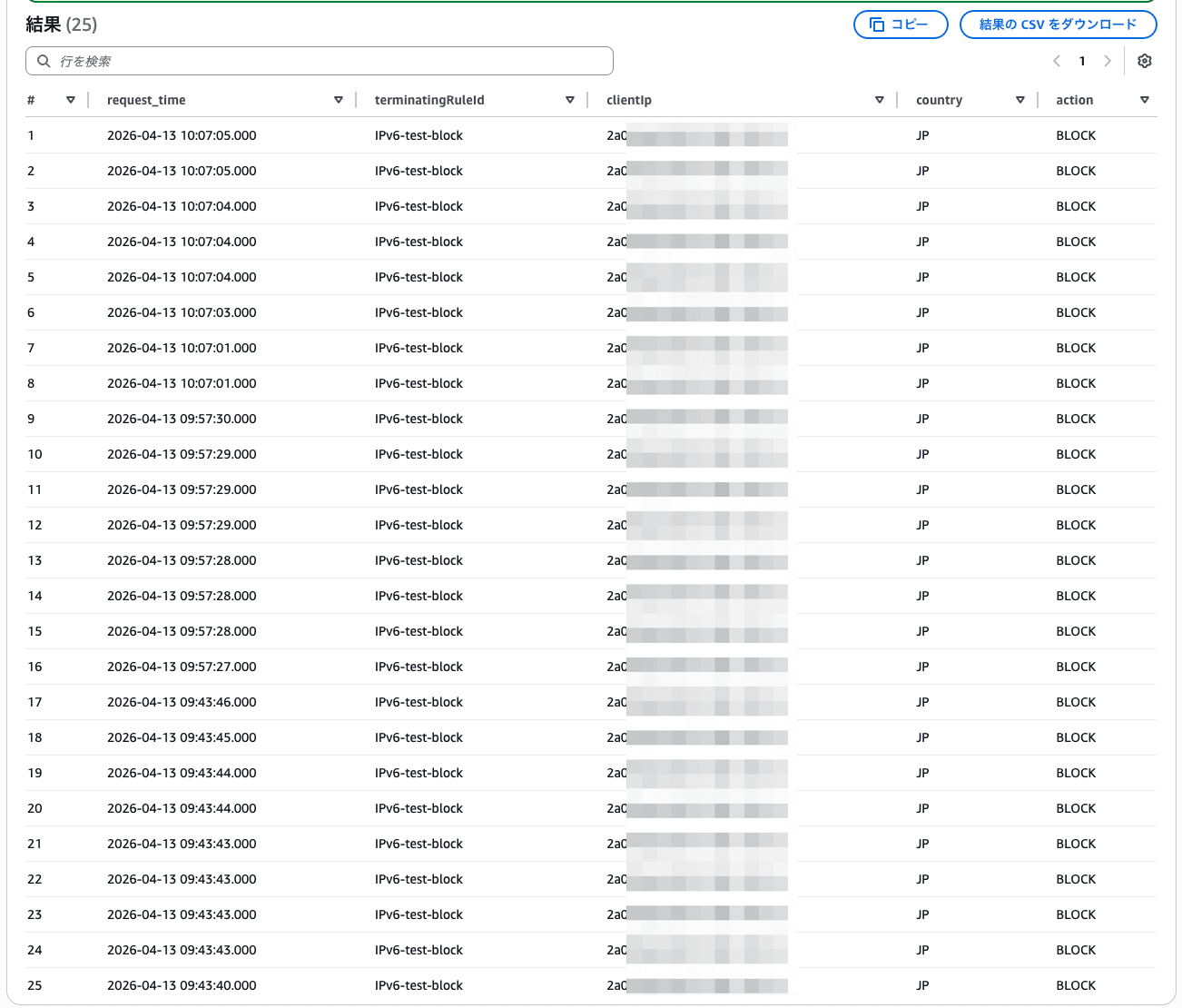Download results as CSV

click(x=1058, y=25)
